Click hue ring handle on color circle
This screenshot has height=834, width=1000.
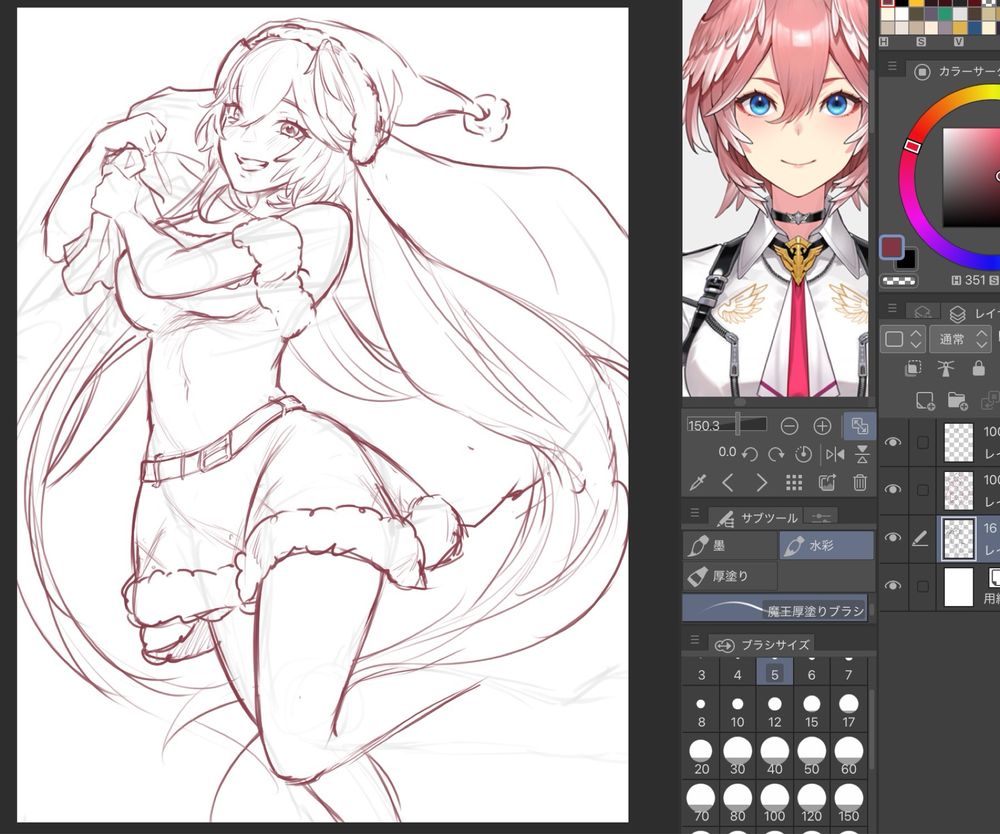(x=913, y=146)
